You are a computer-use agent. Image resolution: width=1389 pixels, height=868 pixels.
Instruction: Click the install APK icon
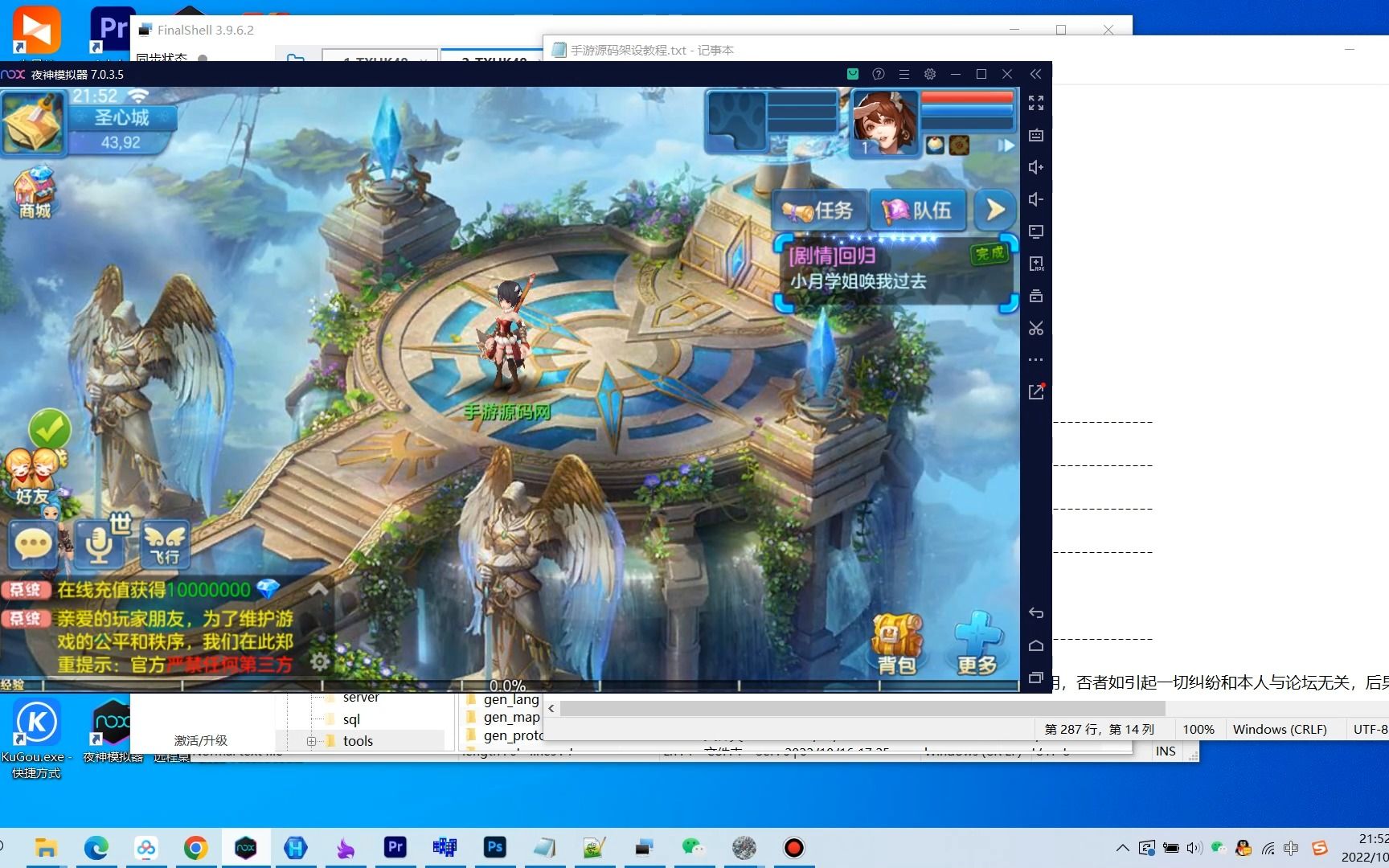pyautogui.click(x=1036, y=264)
